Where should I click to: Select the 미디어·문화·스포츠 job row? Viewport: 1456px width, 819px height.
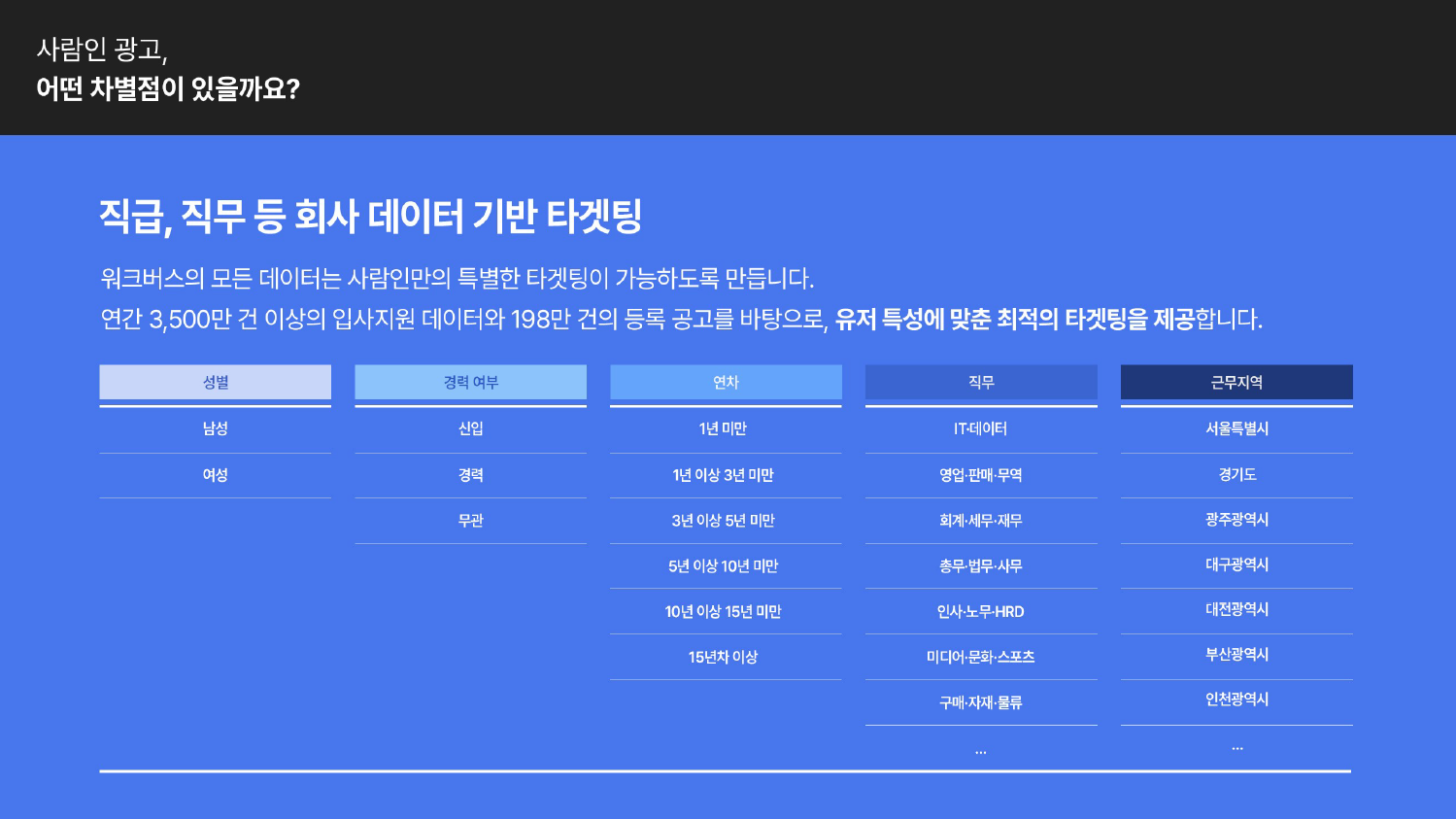point(981,658)
